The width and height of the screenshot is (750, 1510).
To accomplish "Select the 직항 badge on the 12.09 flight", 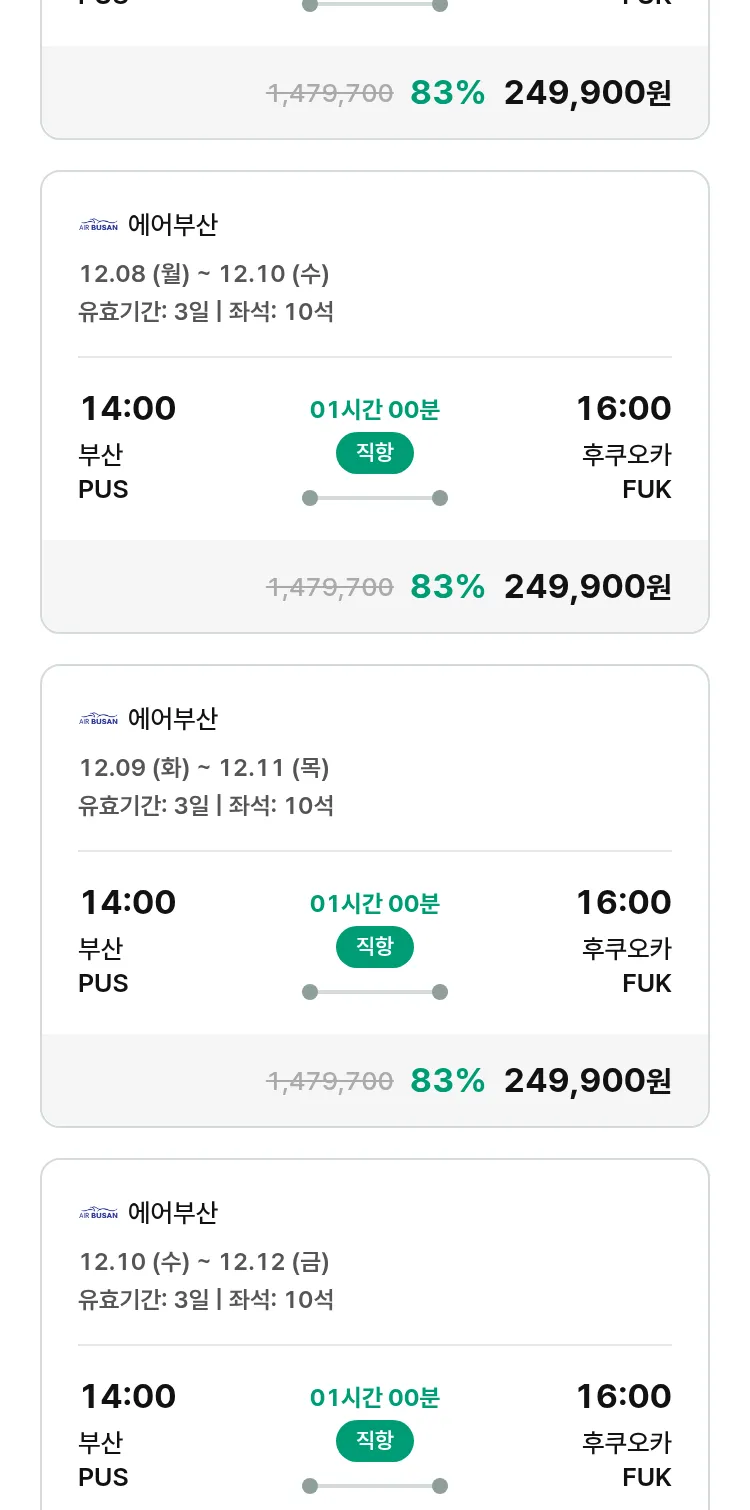I will click(x=374, y=947).
